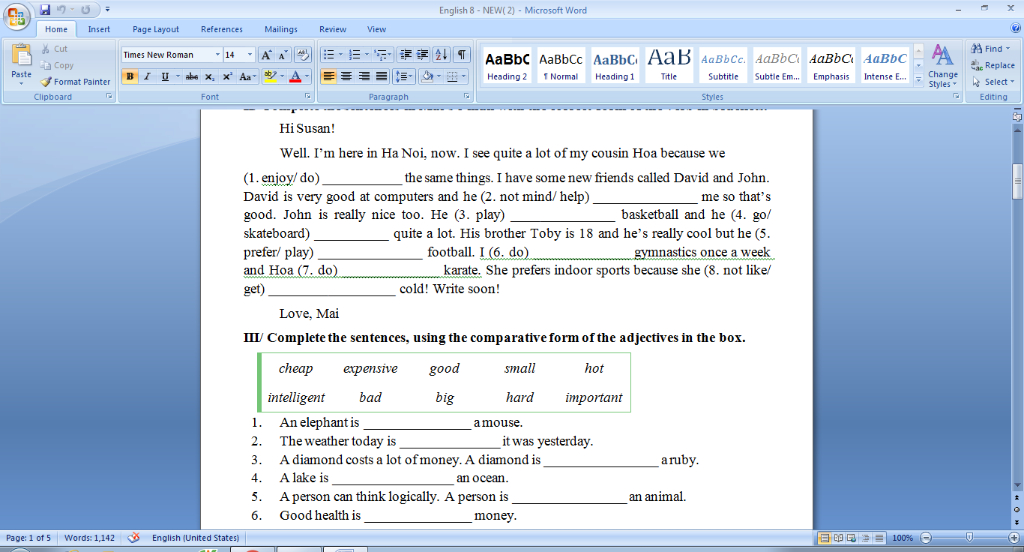1024x552 pixels.
Task: Expand the Styles gallery More arrow
Action: tap(918, 79)
